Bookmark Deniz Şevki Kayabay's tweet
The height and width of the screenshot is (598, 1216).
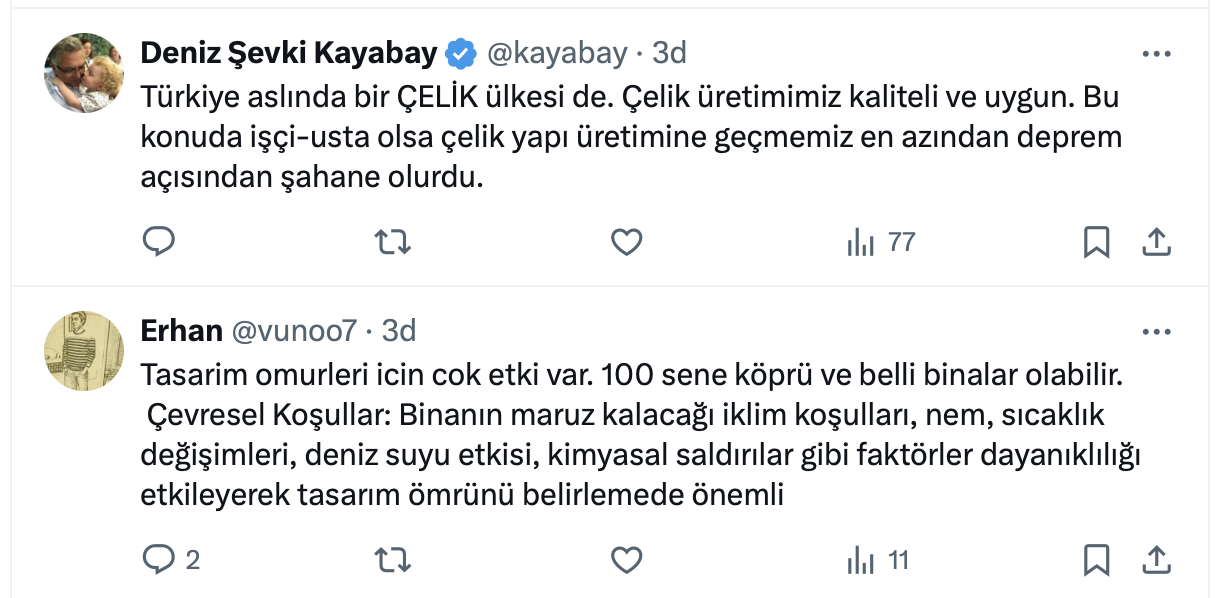[1097, 241]
